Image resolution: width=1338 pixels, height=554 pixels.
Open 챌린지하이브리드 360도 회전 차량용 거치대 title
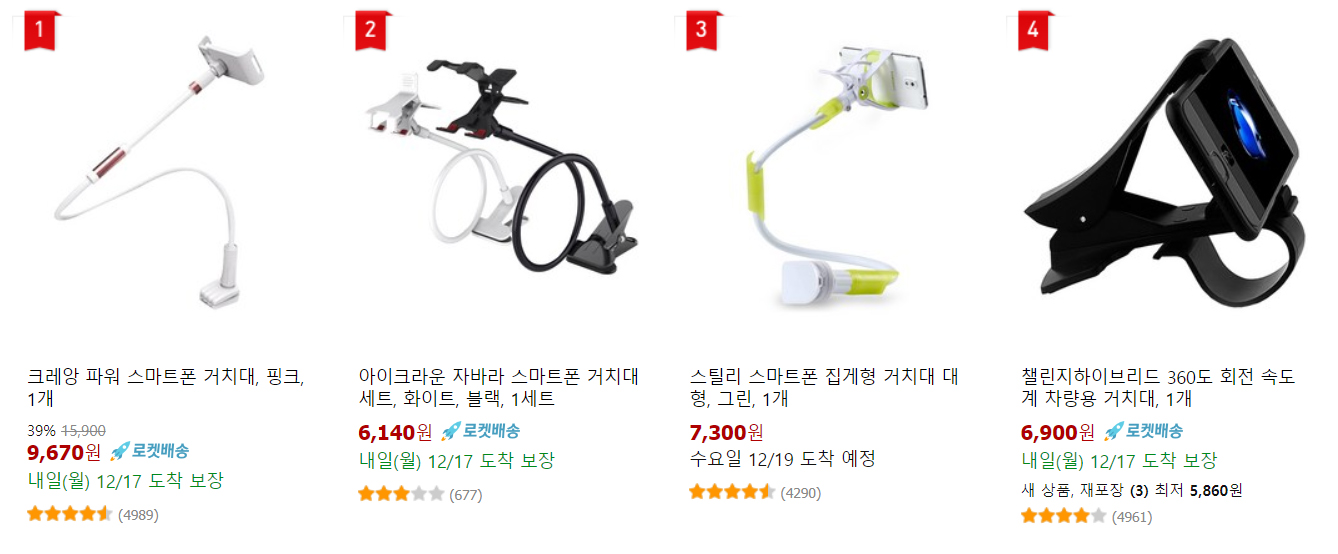1158,388
